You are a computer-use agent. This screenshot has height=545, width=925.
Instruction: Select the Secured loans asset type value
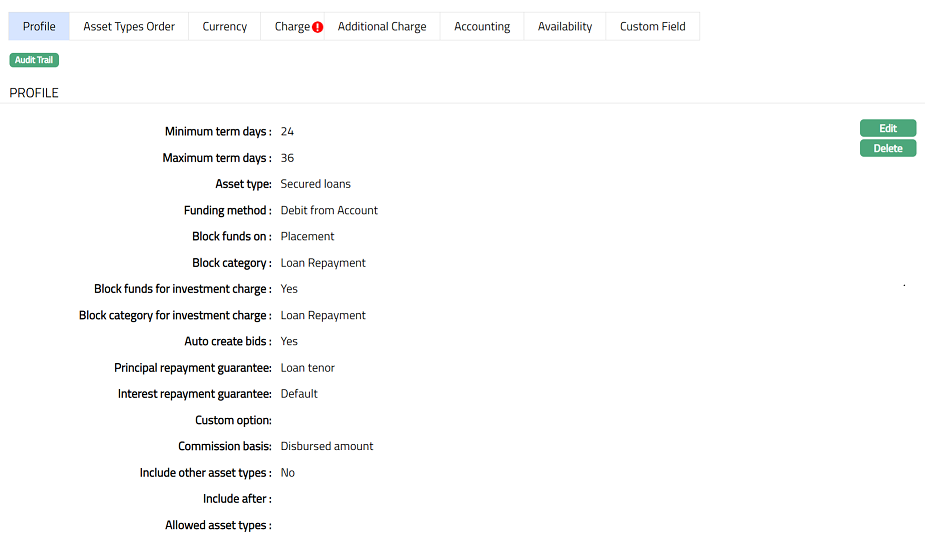[x=315, y=184]
